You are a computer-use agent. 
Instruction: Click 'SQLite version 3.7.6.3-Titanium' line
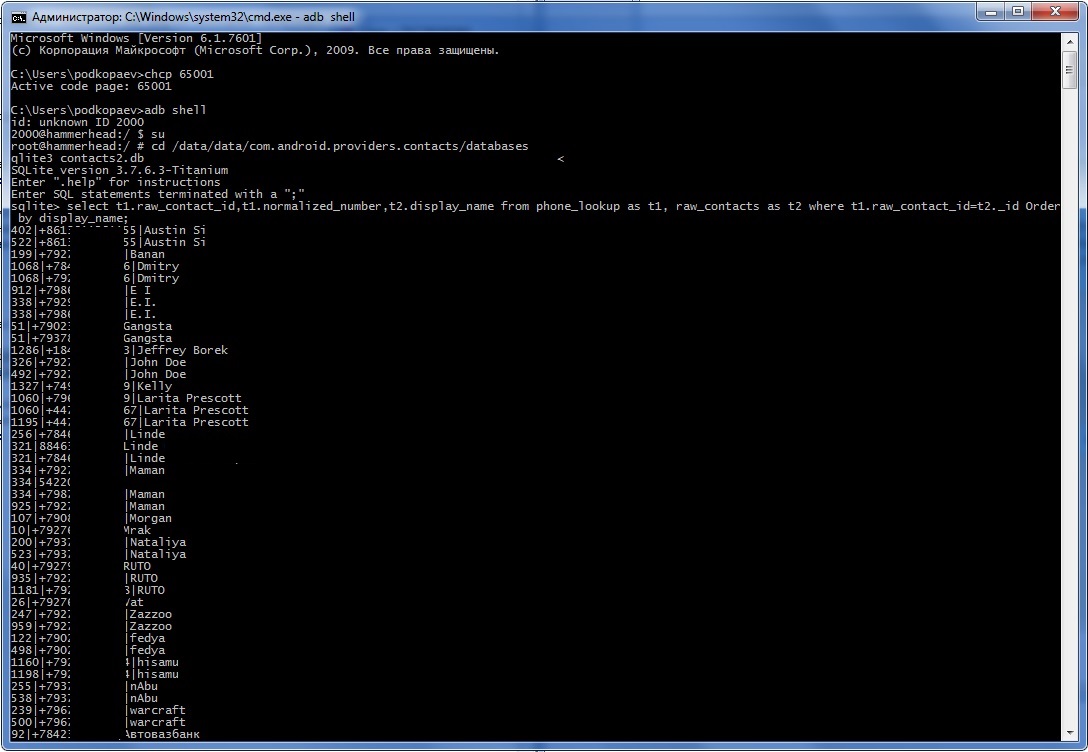[x=119, y=170]
